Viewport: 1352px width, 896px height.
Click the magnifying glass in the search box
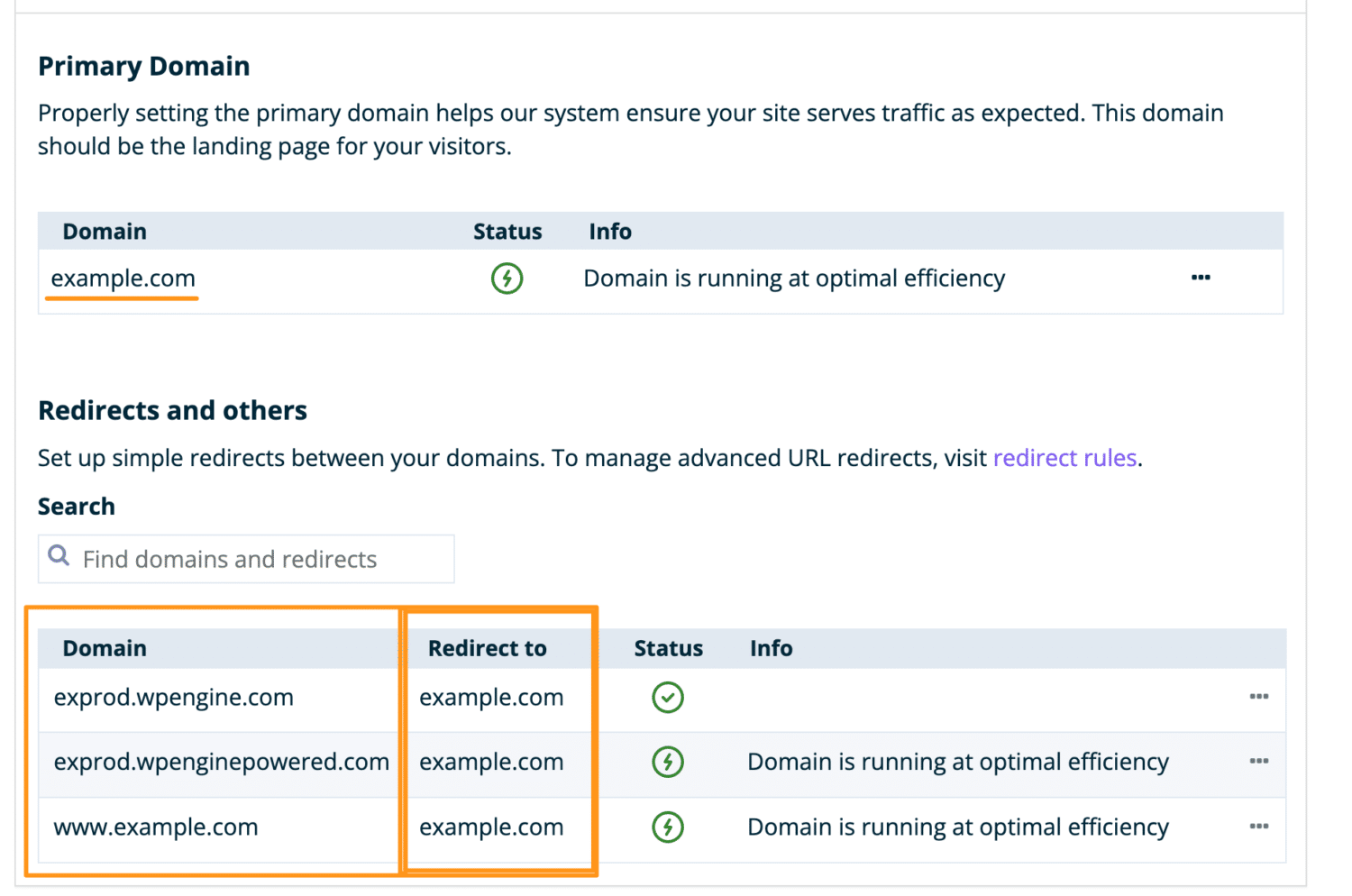click(59, 554)
